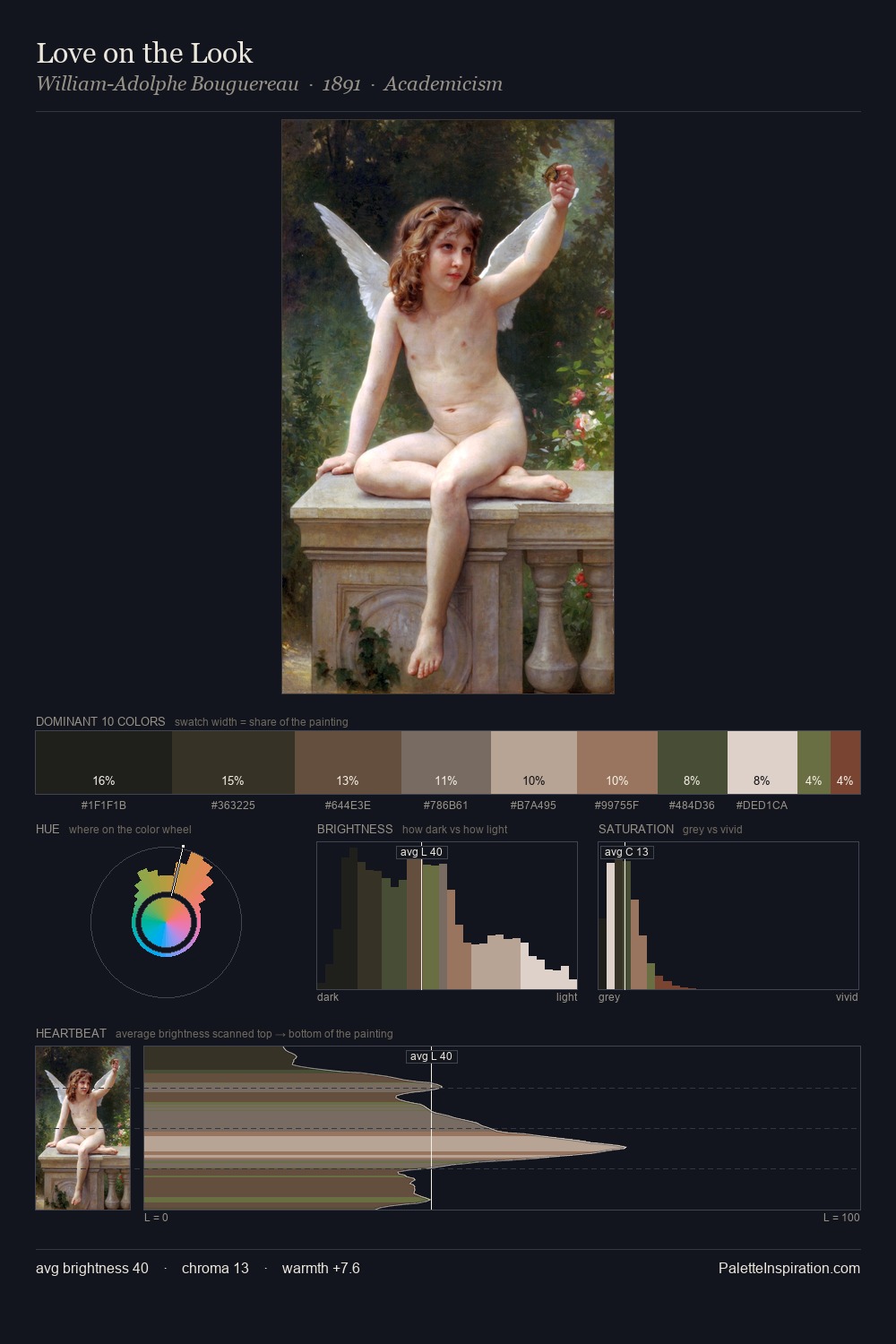Open the PaletteInspiration.com link
The height and width of the screenshot is (1344, 896).
tap(789, 1268)
